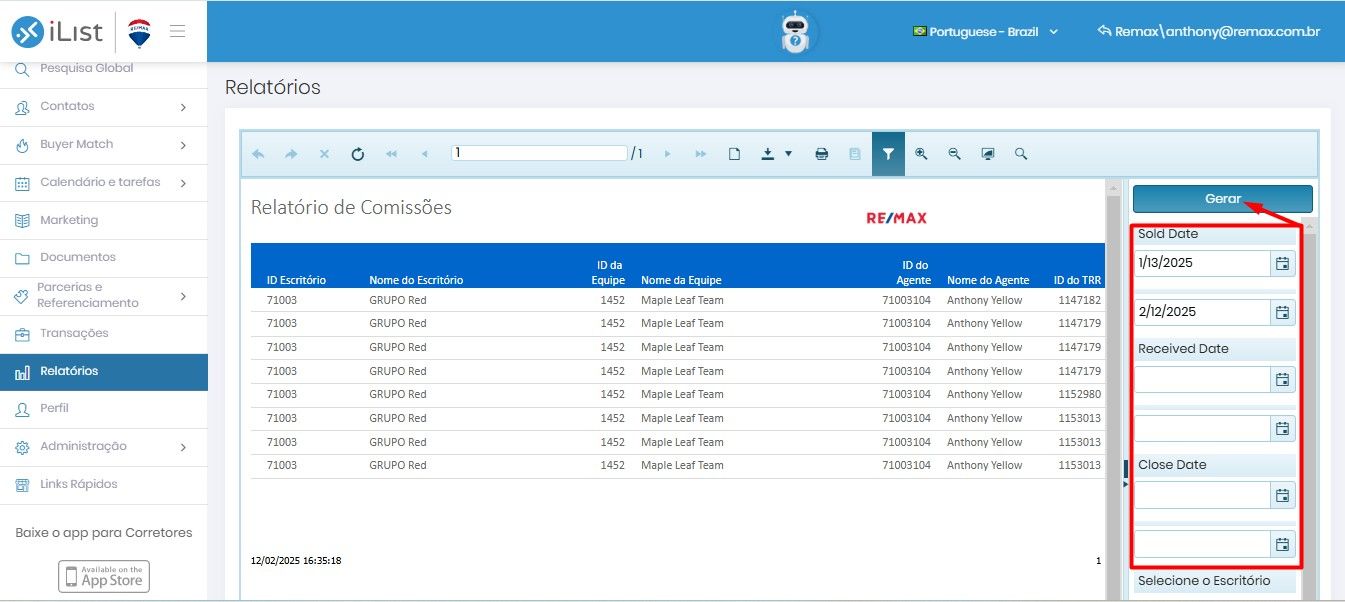Viewport: 1345px width, 602px height.
Task: Click the iList logo
Action: [57, 32]
